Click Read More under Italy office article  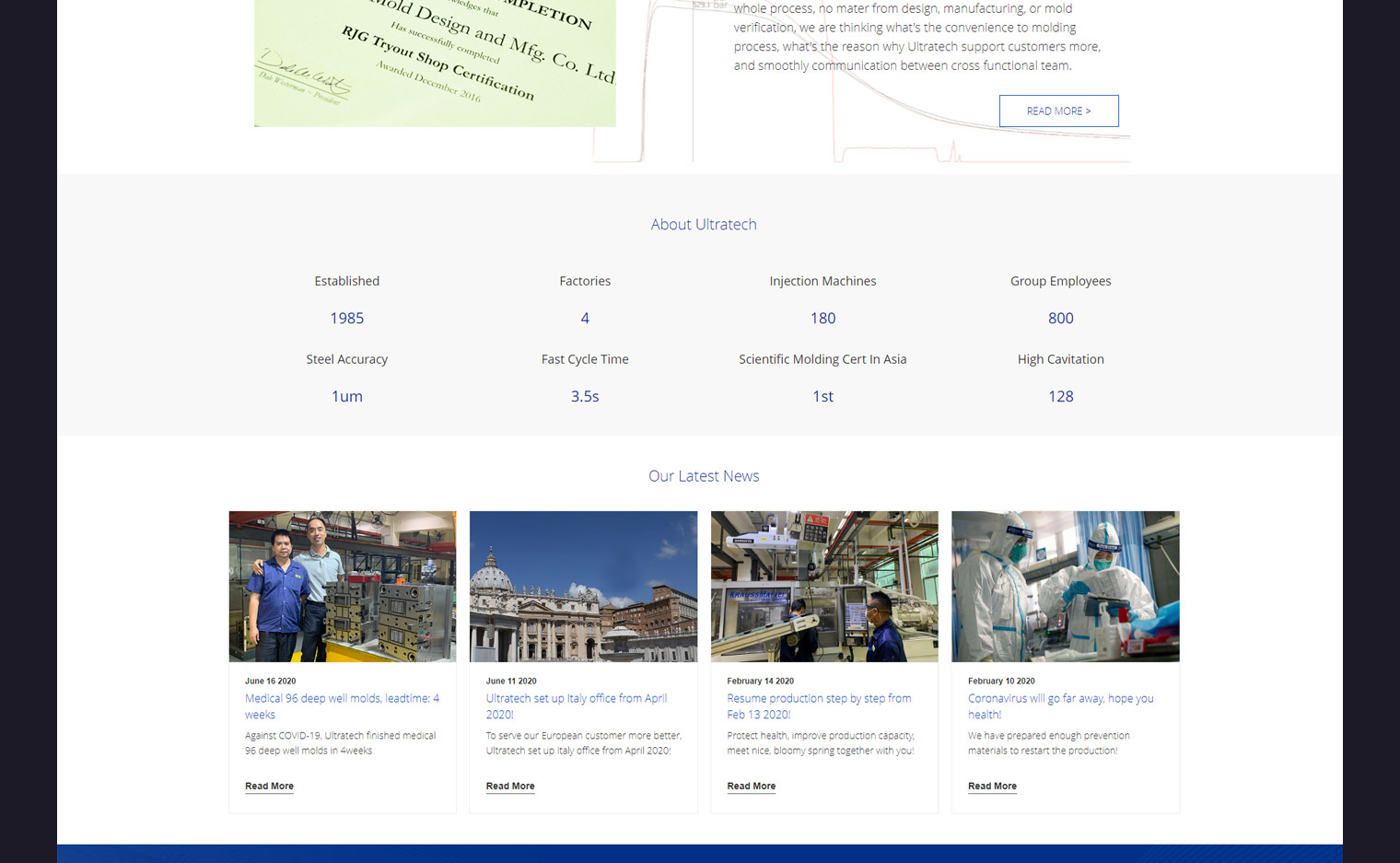coord(510,787)
